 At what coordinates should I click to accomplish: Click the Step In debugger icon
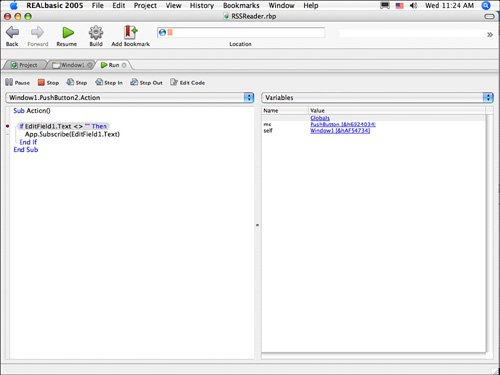tap(99, 82)
